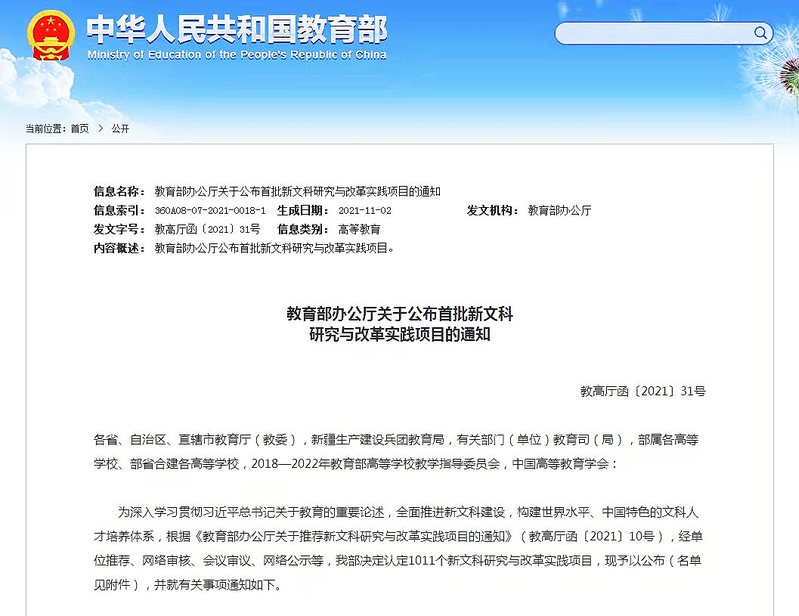Click the right-aligned document number 教高厅函〔2021〕31号
Screen dimensions: 799x616
[x=642, y=391]
